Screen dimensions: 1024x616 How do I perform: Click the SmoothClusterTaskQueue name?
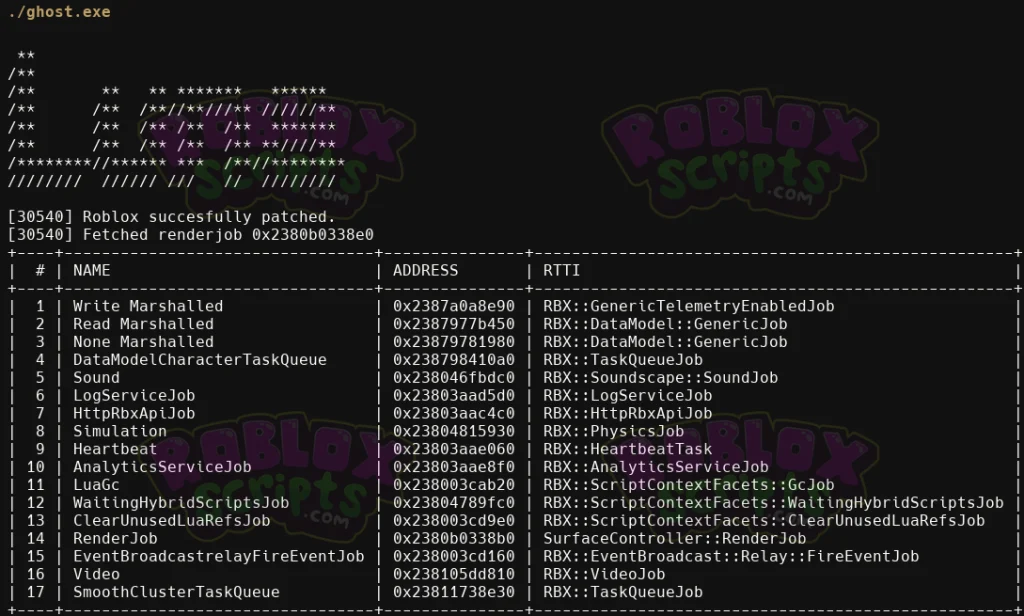pyautogui.click(x=176, y=592)
